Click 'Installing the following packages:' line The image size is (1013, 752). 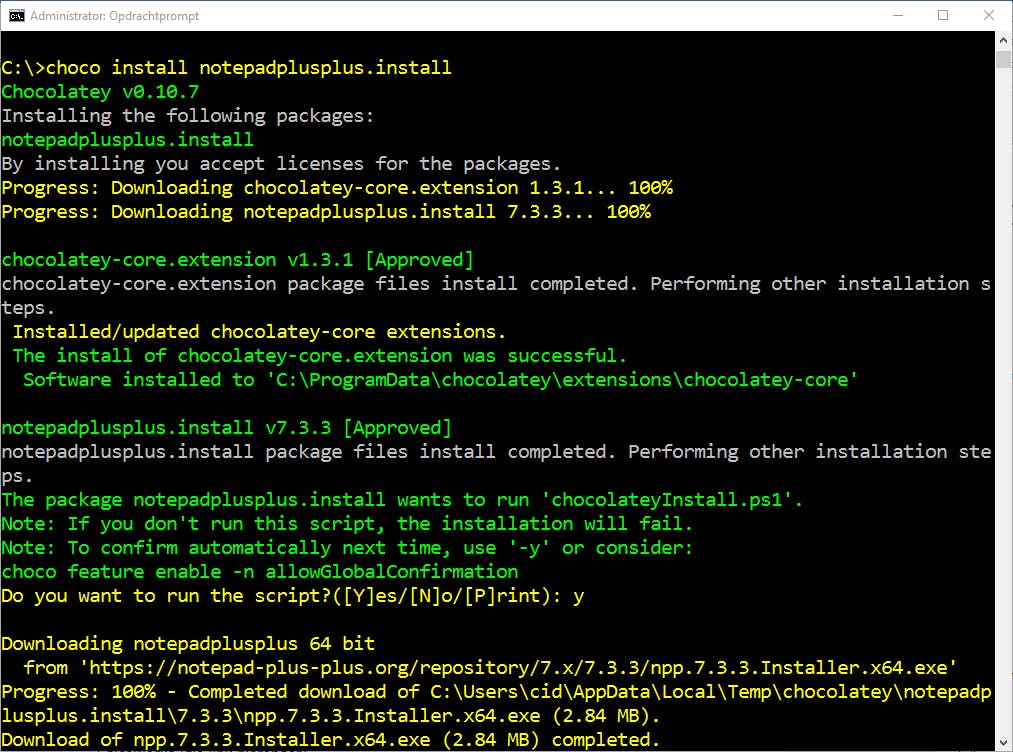188,116
